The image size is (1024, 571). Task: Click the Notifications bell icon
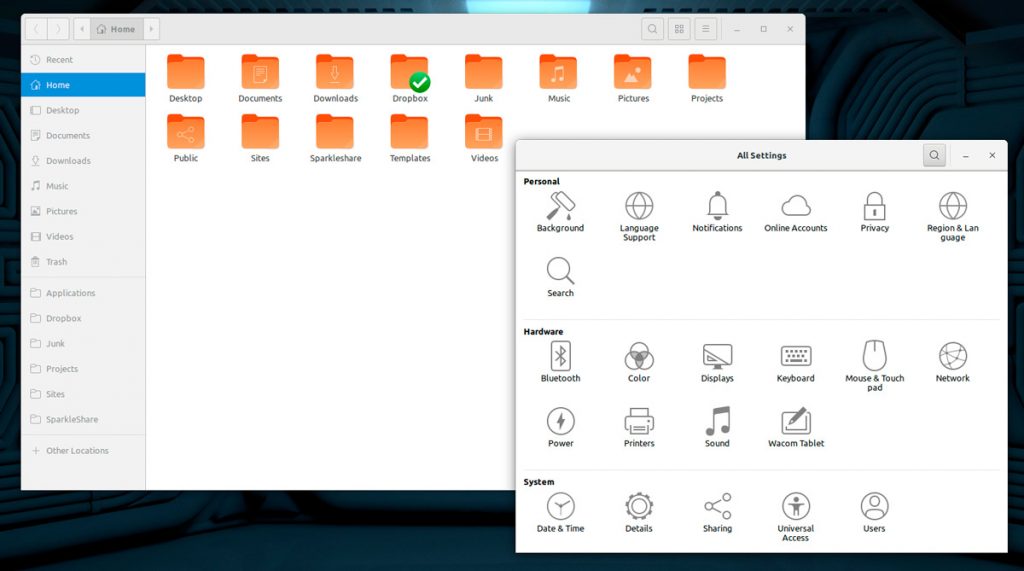tap(717, 207)
